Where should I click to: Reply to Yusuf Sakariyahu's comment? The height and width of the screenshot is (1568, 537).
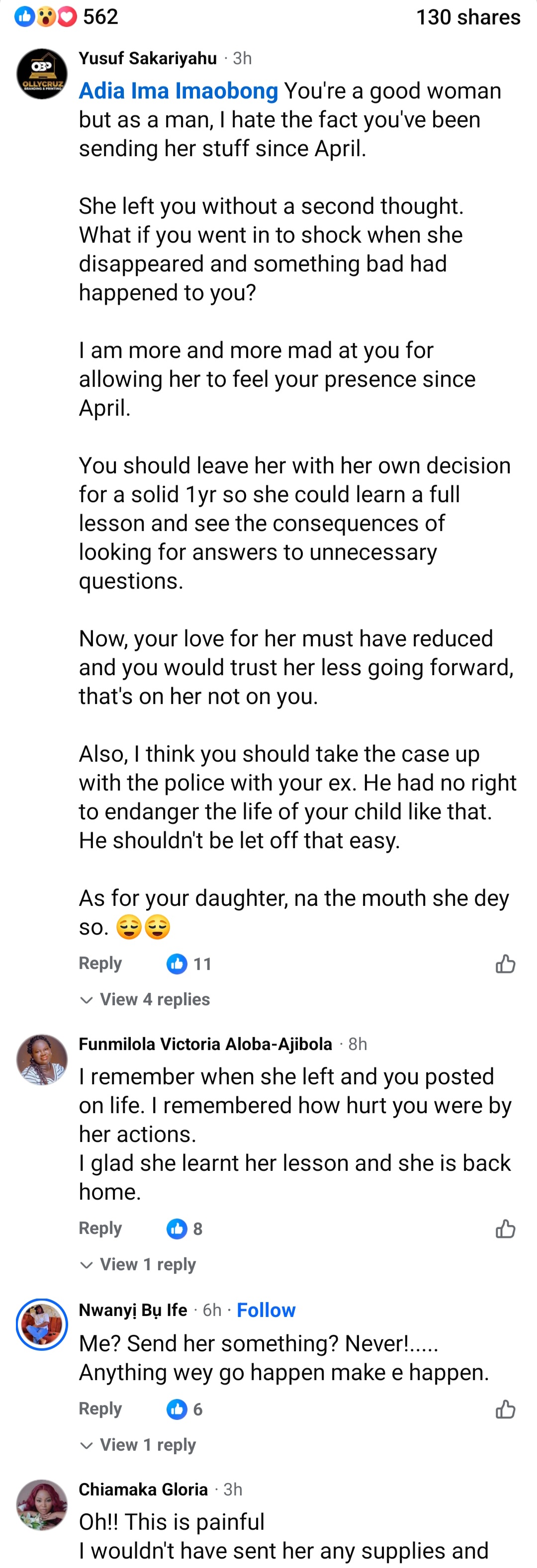100,963
